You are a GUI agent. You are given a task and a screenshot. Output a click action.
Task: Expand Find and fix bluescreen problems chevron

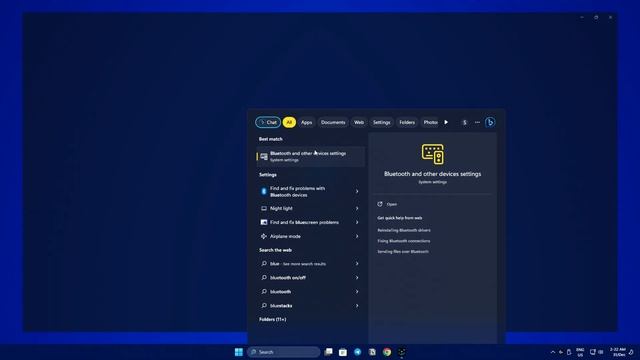357,222
